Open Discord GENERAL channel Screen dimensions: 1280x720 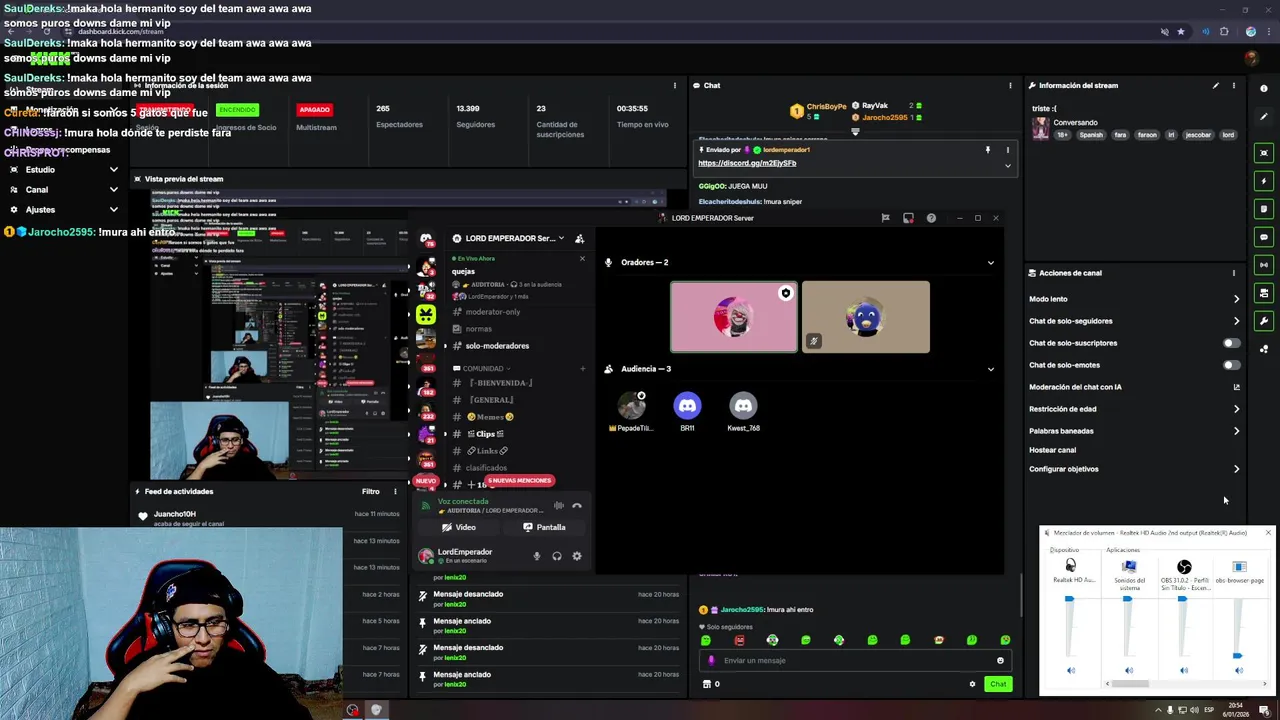[491, 400]
